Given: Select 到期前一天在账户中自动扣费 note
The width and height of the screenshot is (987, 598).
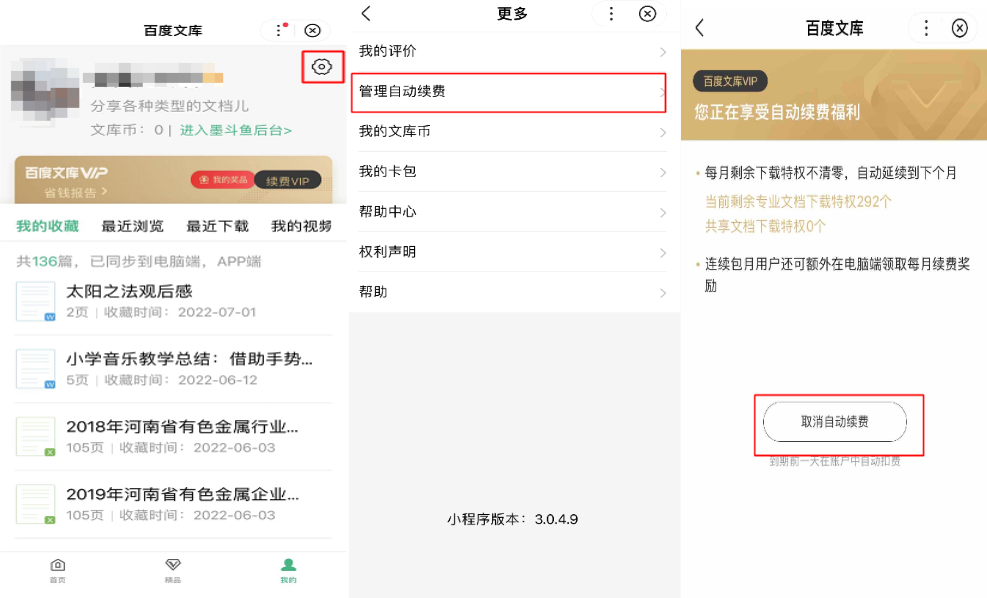Looking at the screenshot, I should (x=835, y=461).
